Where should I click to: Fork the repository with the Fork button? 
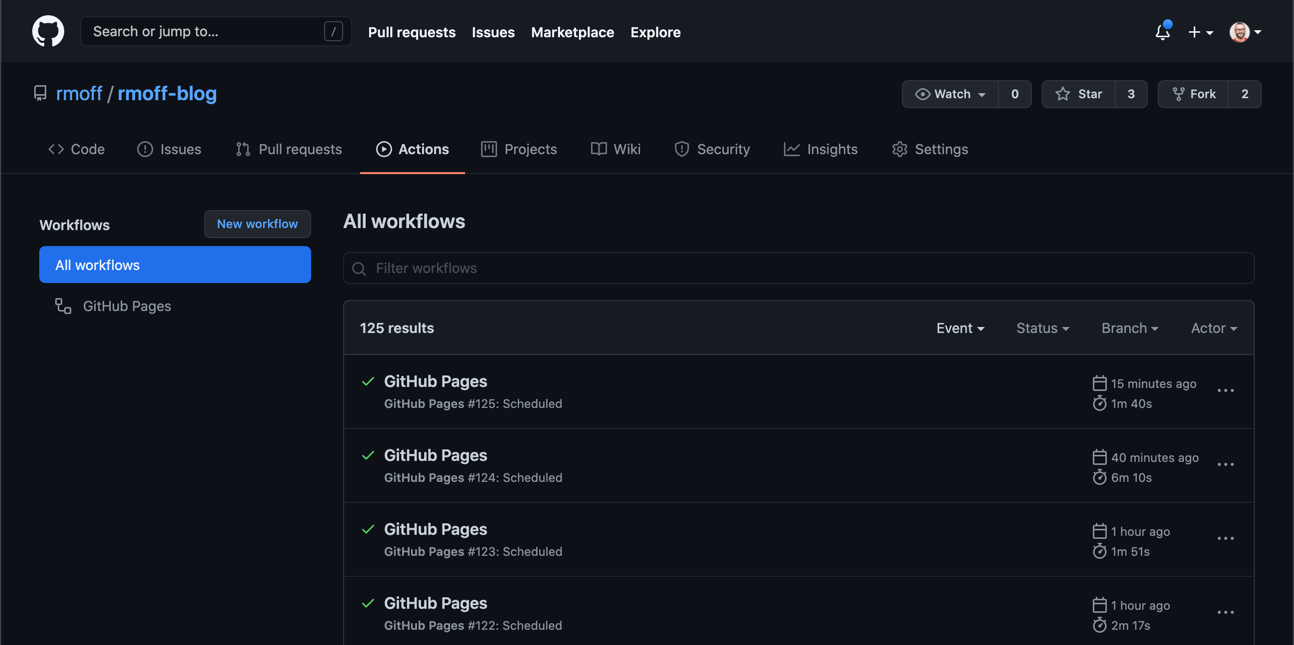point(1194,94)
